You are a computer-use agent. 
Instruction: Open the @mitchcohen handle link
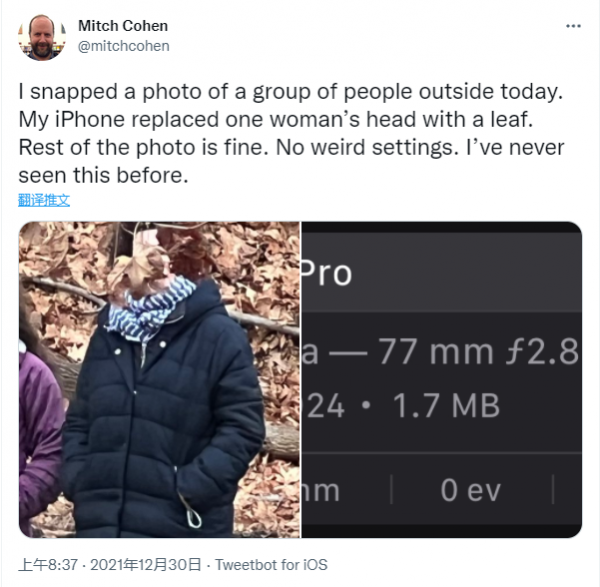coord(124,46)
